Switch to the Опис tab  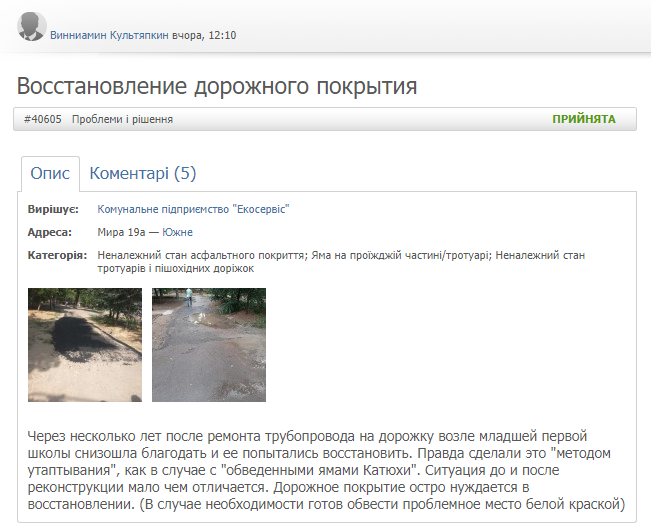[50, 173]
